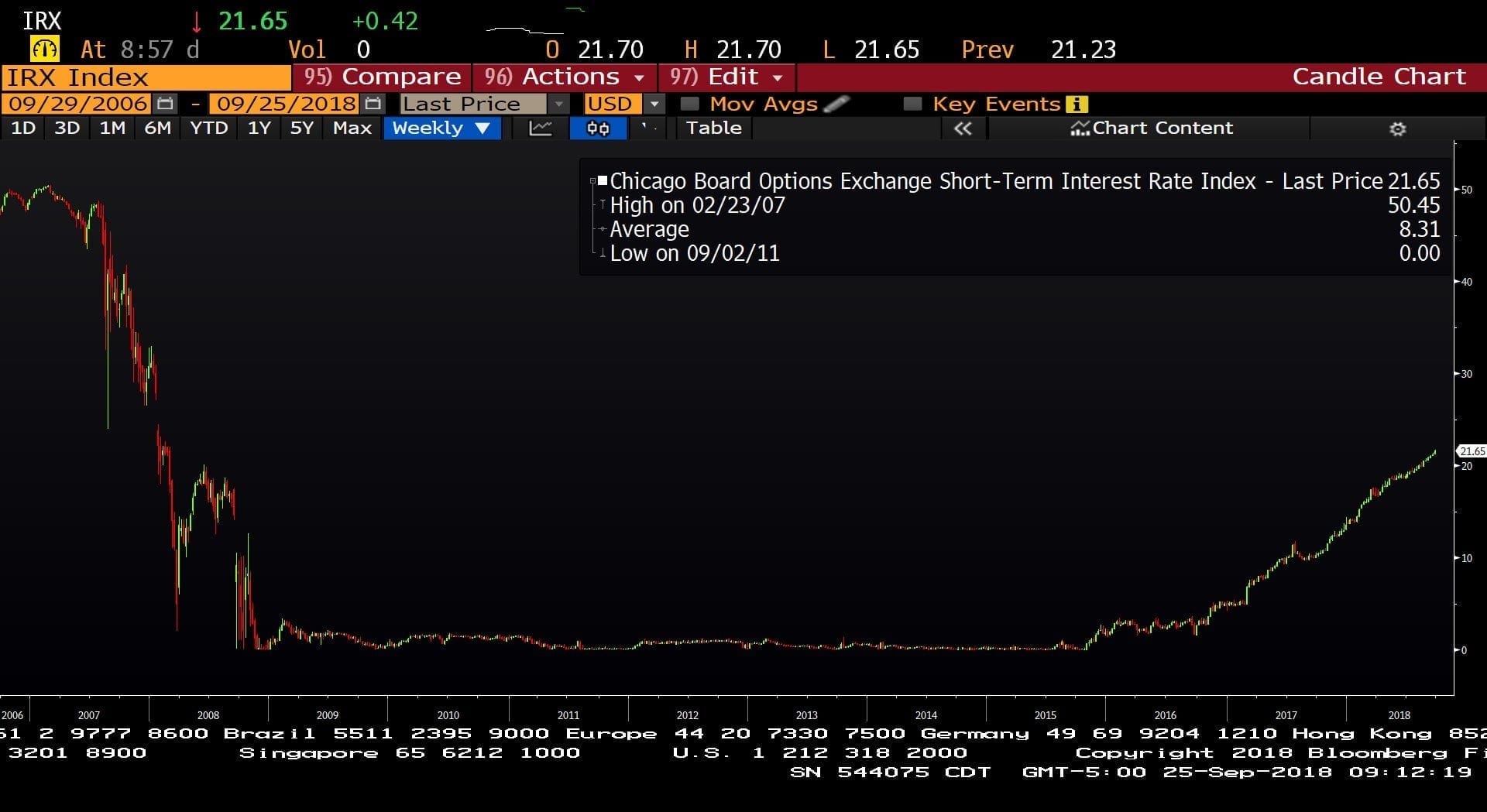
Task: Open the end date calendar picker
Action: click(x=373, y=104)
